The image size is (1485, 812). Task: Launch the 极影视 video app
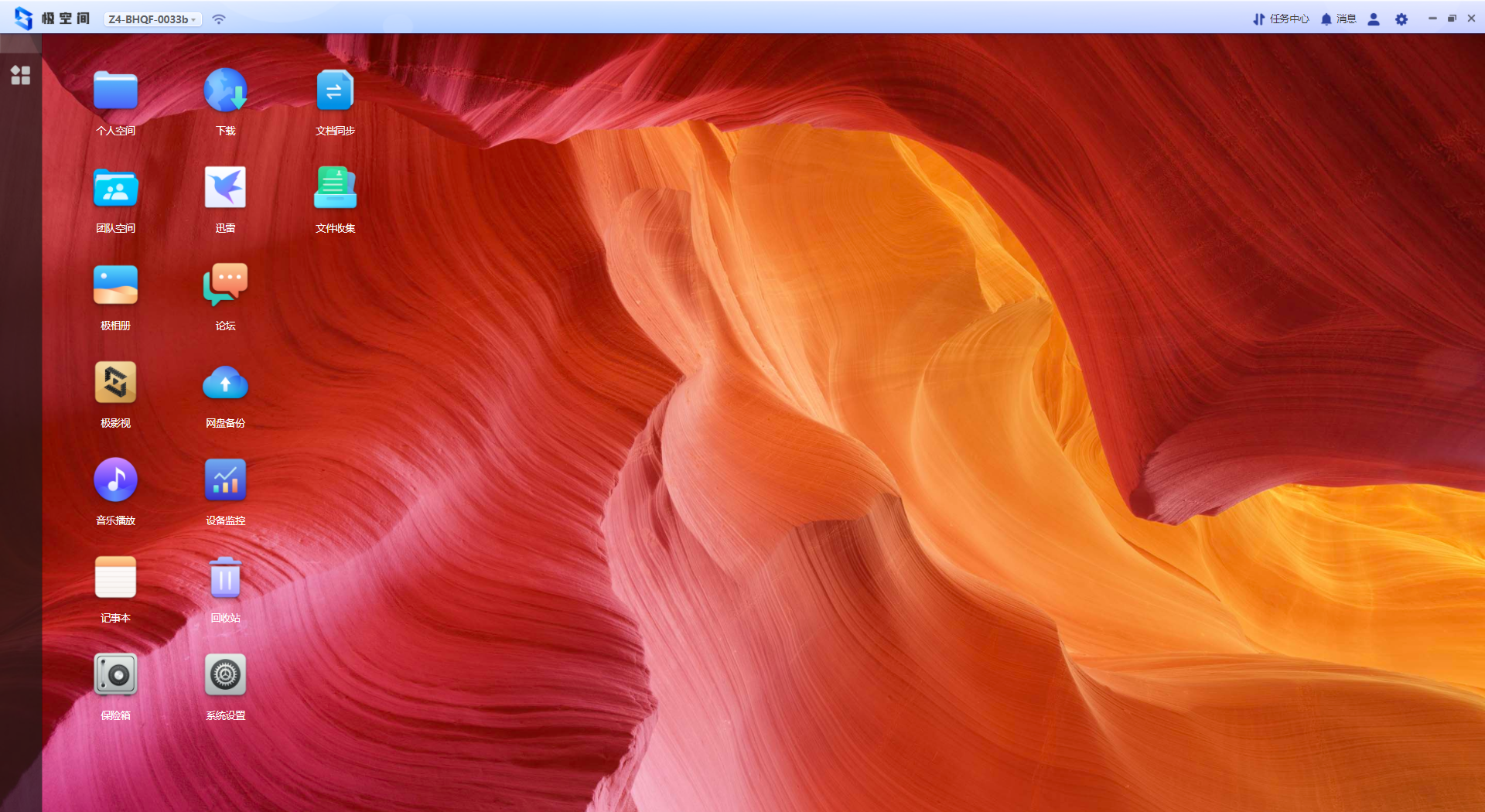point(115,384)
